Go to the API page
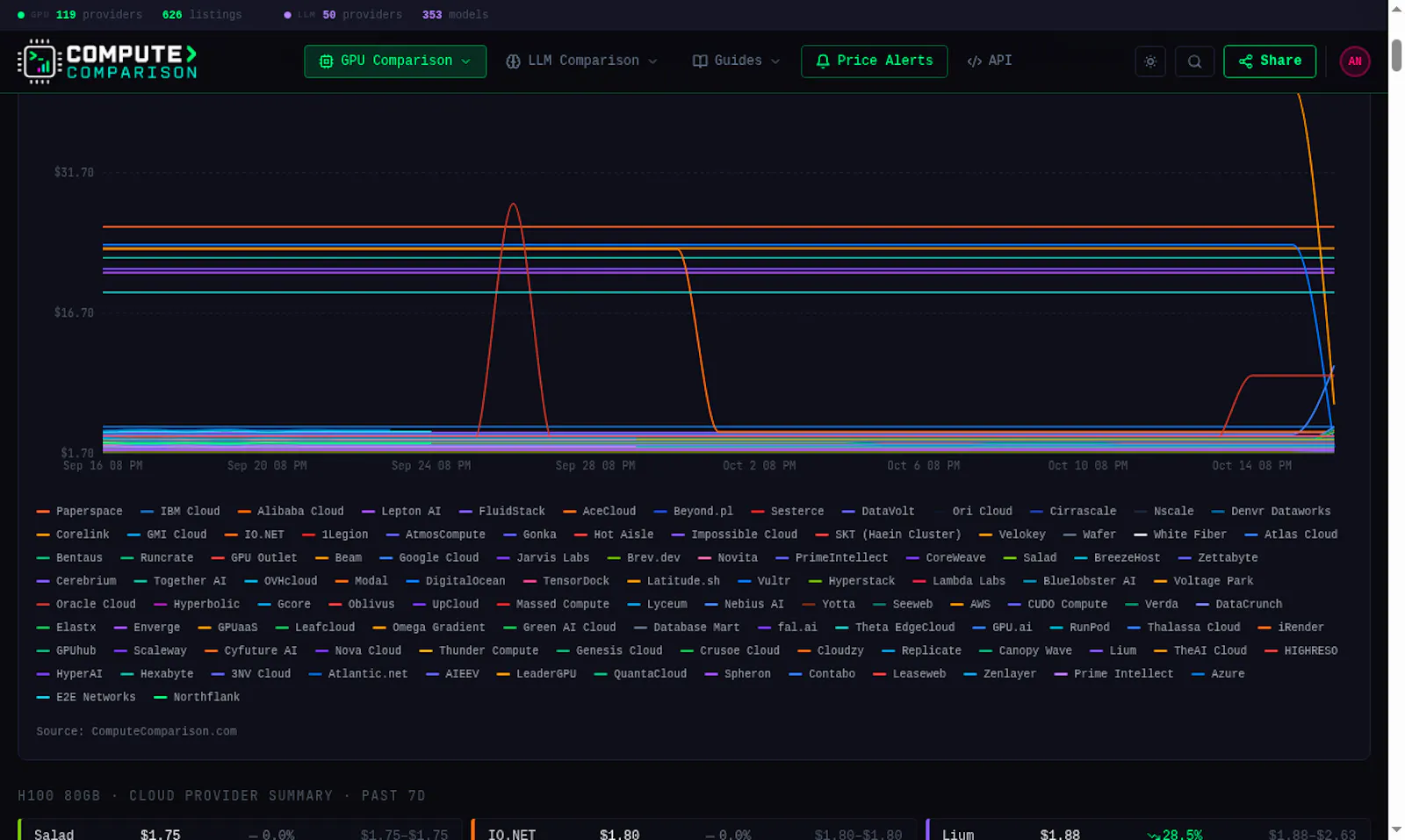 click(x=990, y=61)
